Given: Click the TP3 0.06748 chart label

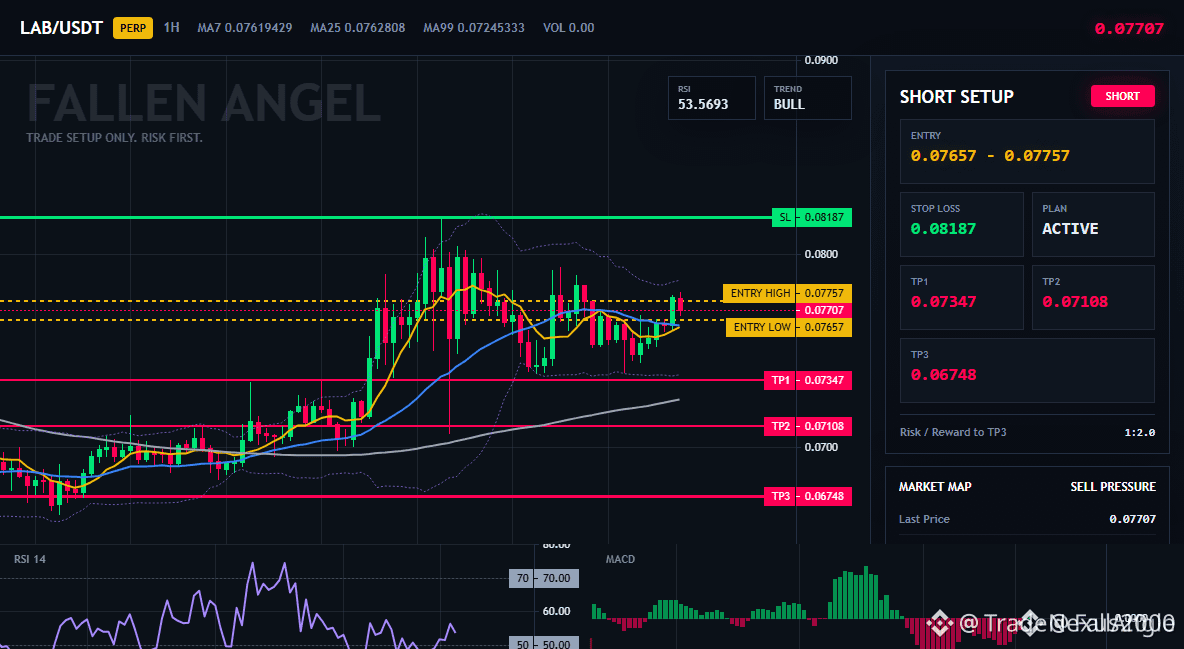Looking at the screenshot, I should [807, 496].
